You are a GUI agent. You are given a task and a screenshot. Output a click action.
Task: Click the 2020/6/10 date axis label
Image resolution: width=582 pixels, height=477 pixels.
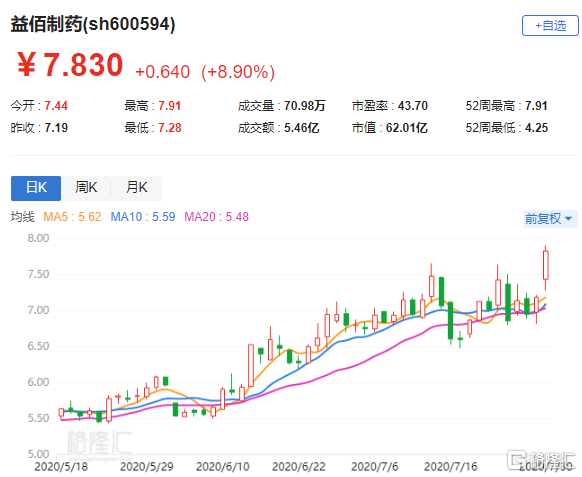point(223,467)
